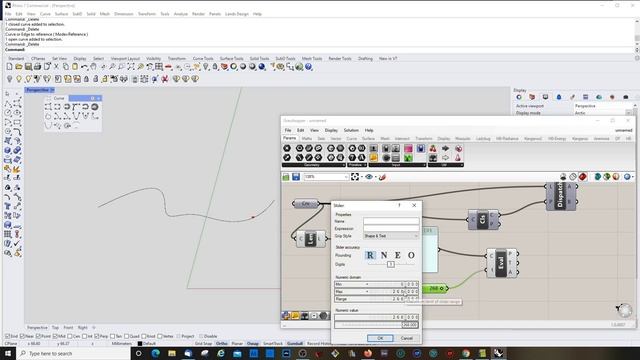
Task: Click the Windows Start button
Action: pos(8,353)
